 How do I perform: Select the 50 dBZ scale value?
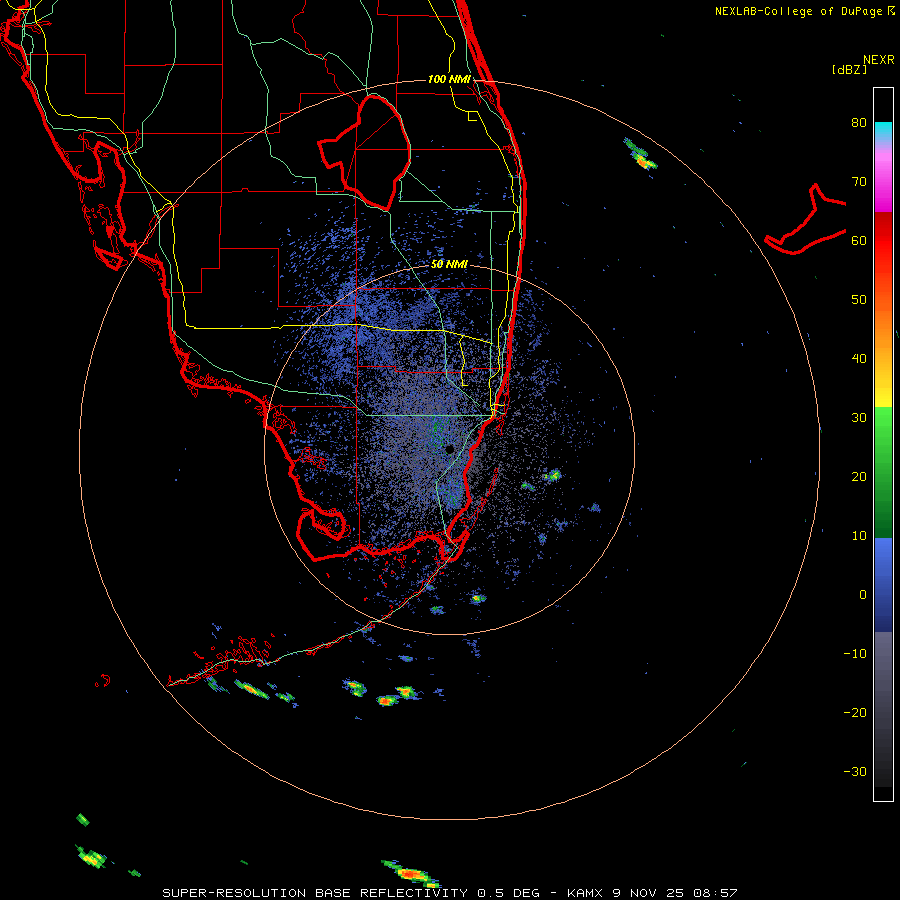[x=859, y=300]
